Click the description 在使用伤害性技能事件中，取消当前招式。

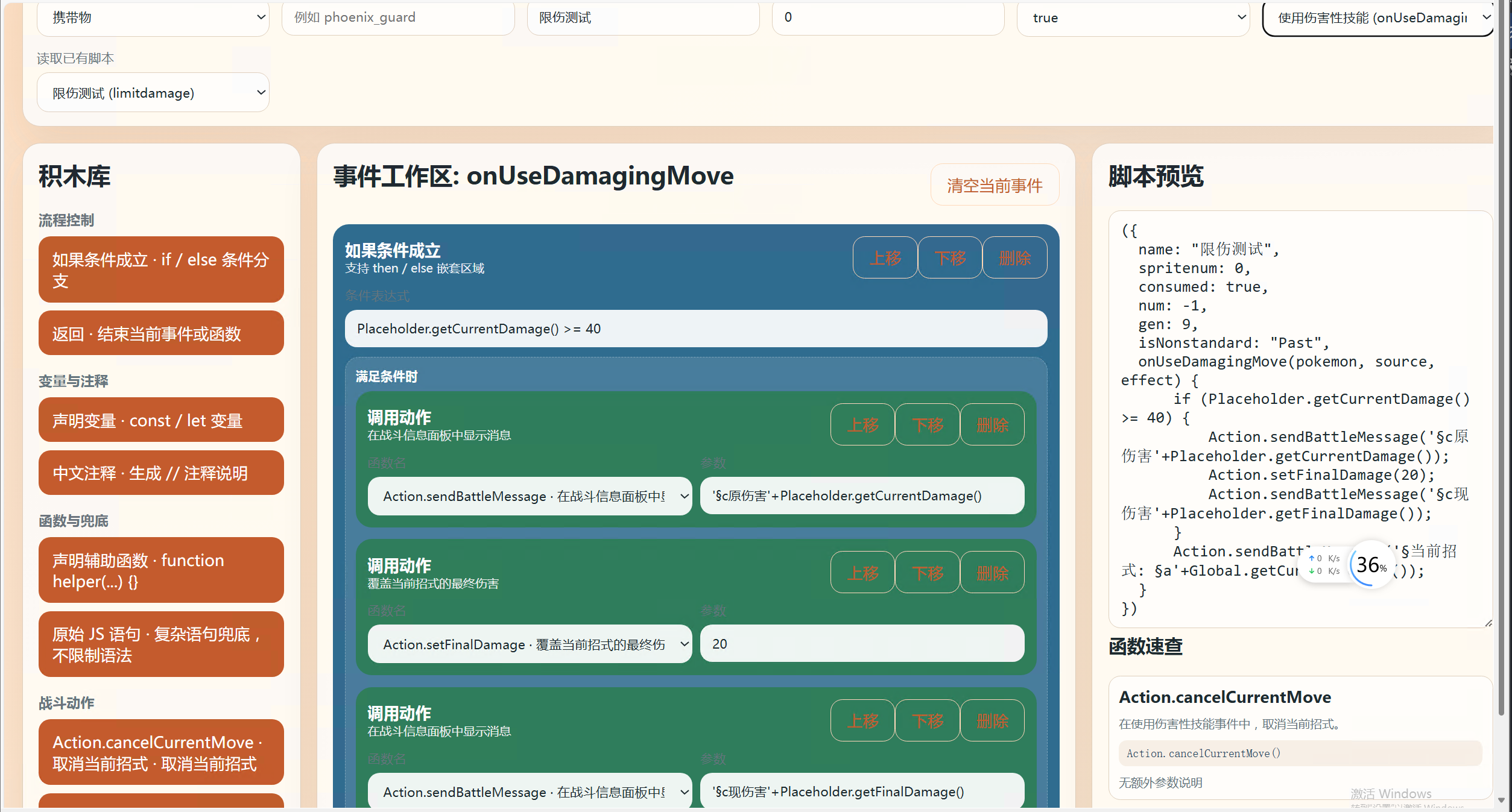pyautogui.click(x=1229, y=724)
